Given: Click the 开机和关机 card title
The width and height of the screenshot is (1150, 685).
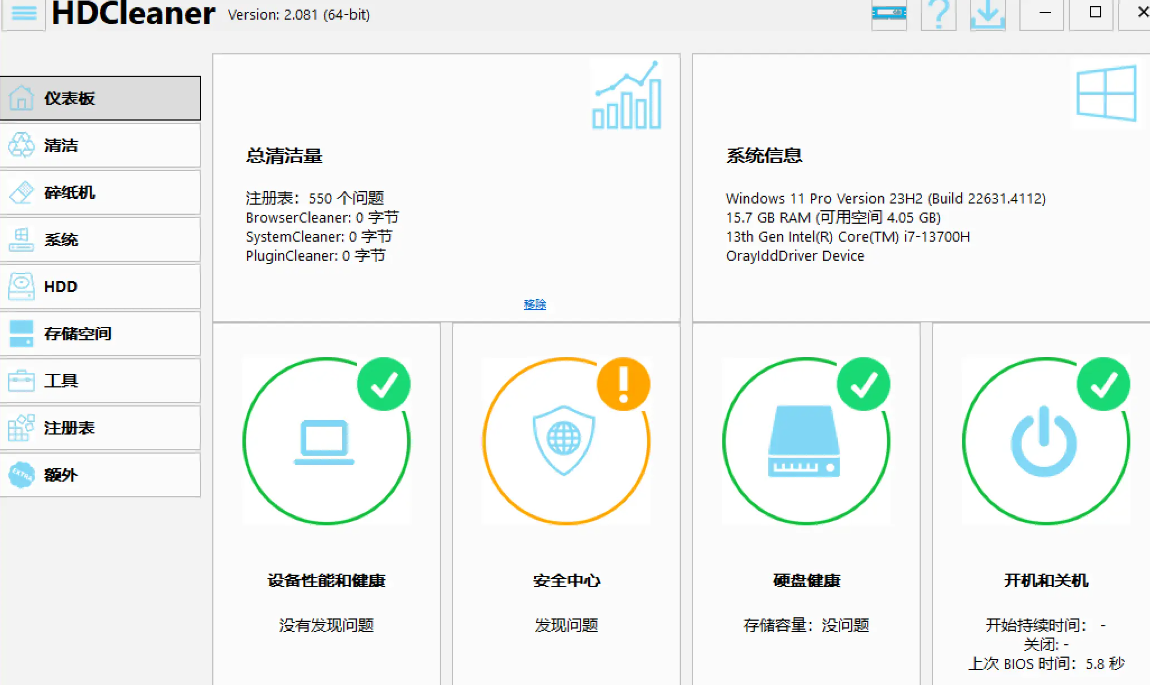Looking at the screenshot, I should 1047,581.
